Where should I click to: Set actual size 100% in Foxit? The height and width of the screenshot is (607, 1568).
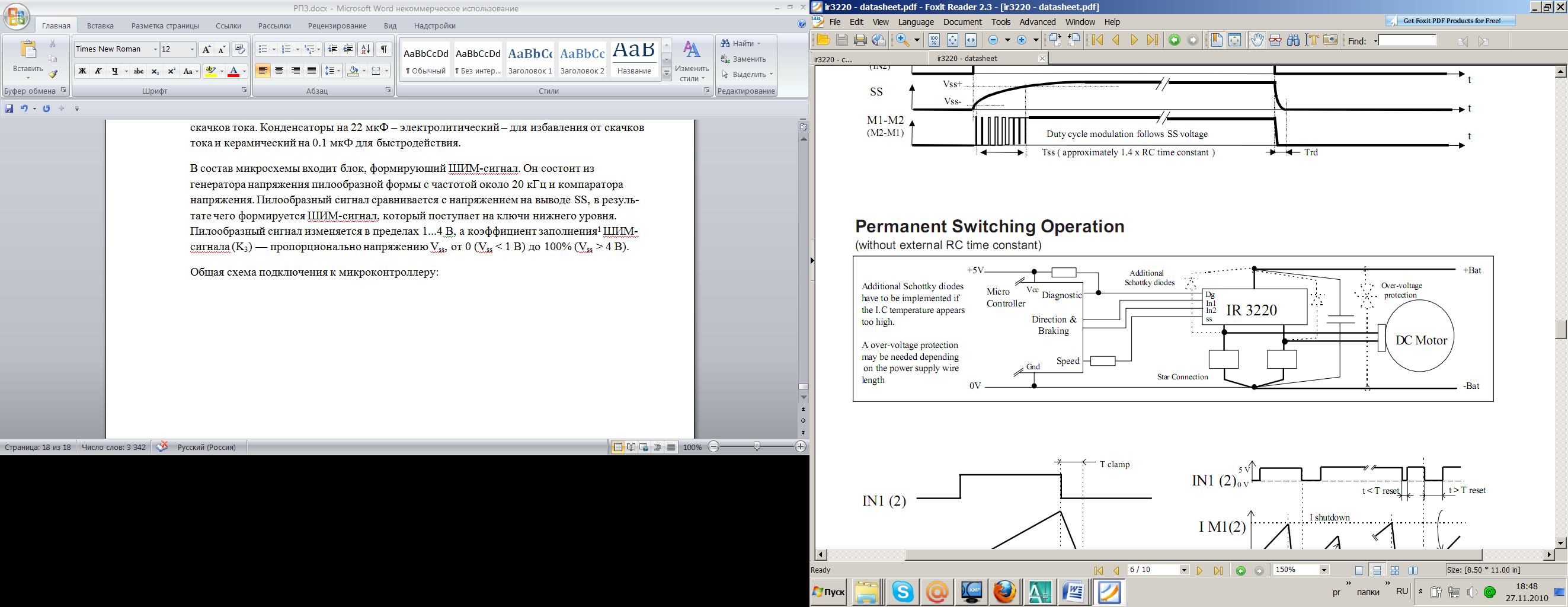[x=935, y=40]
